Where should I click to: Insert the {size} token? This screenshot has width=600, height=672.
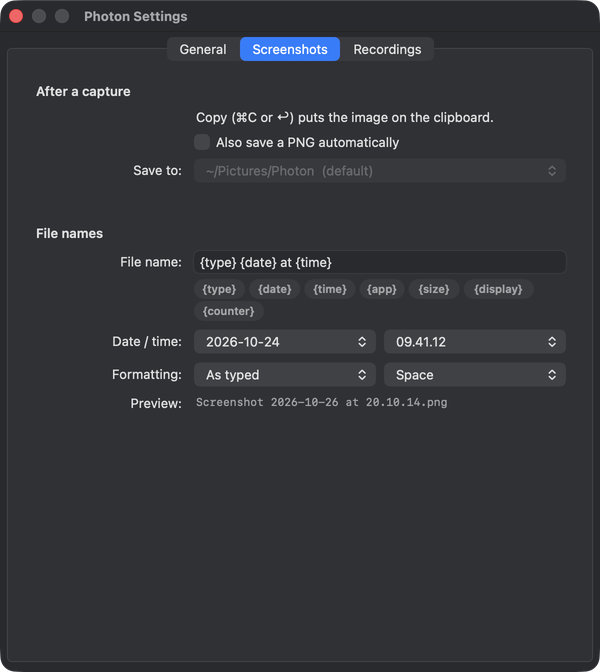[x=434, y=289]
